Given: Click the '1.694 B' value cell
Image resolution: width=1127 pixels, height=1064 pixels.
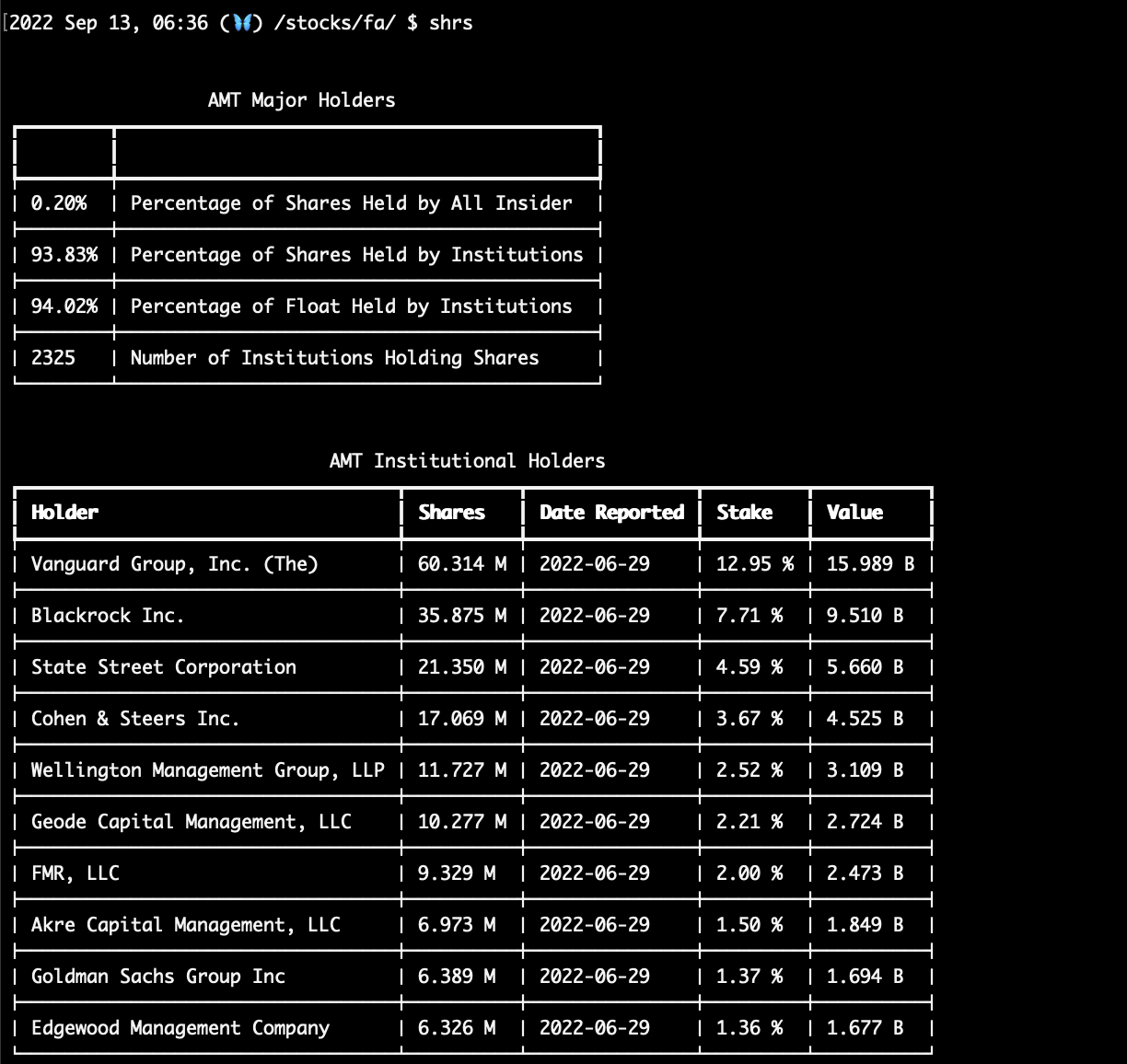Looking at the screenshot, I should [x=866, y=977].
